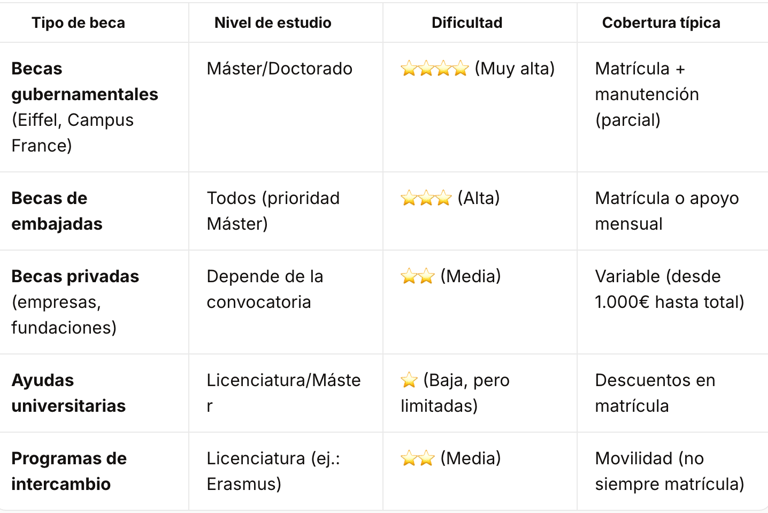This screenshot has width=768, height=513.
Task: Select the "Becas privadas" row title
Action: [x=75, y=276]
